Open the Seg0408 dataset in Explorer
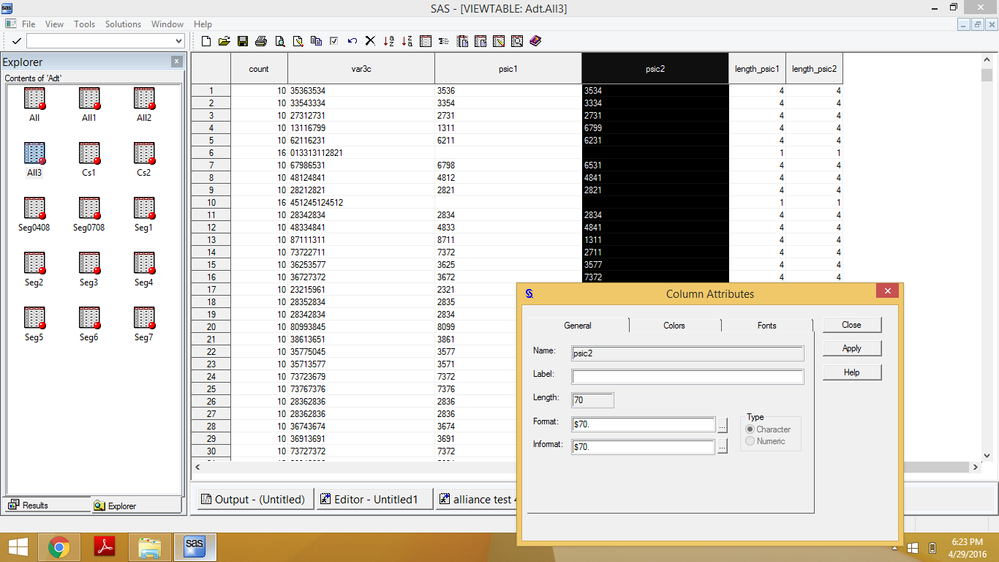This screenshot has width=999, height=562. point(34,209)
